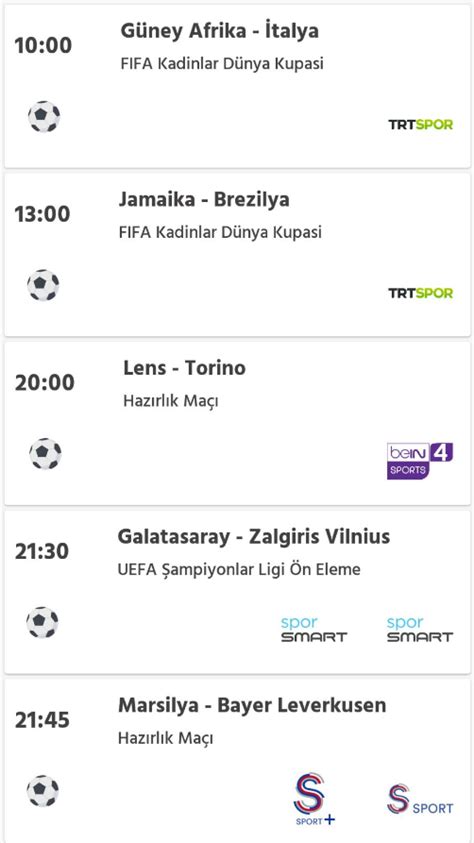474x843 pixels.
Task: Click the soccer ball icon for Lens - Torino
Action: pos(45,454)
